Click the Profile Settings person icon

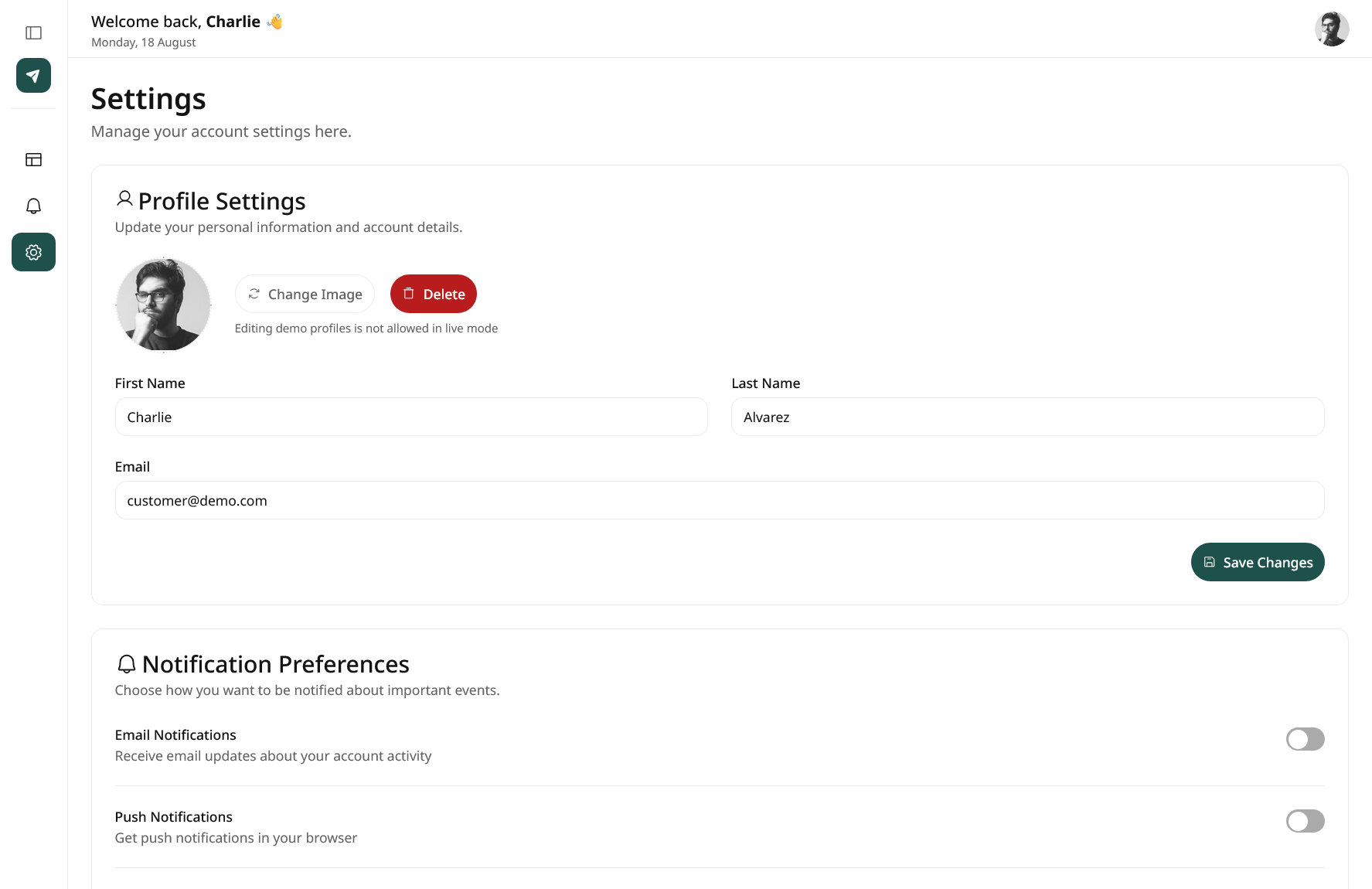124,199
